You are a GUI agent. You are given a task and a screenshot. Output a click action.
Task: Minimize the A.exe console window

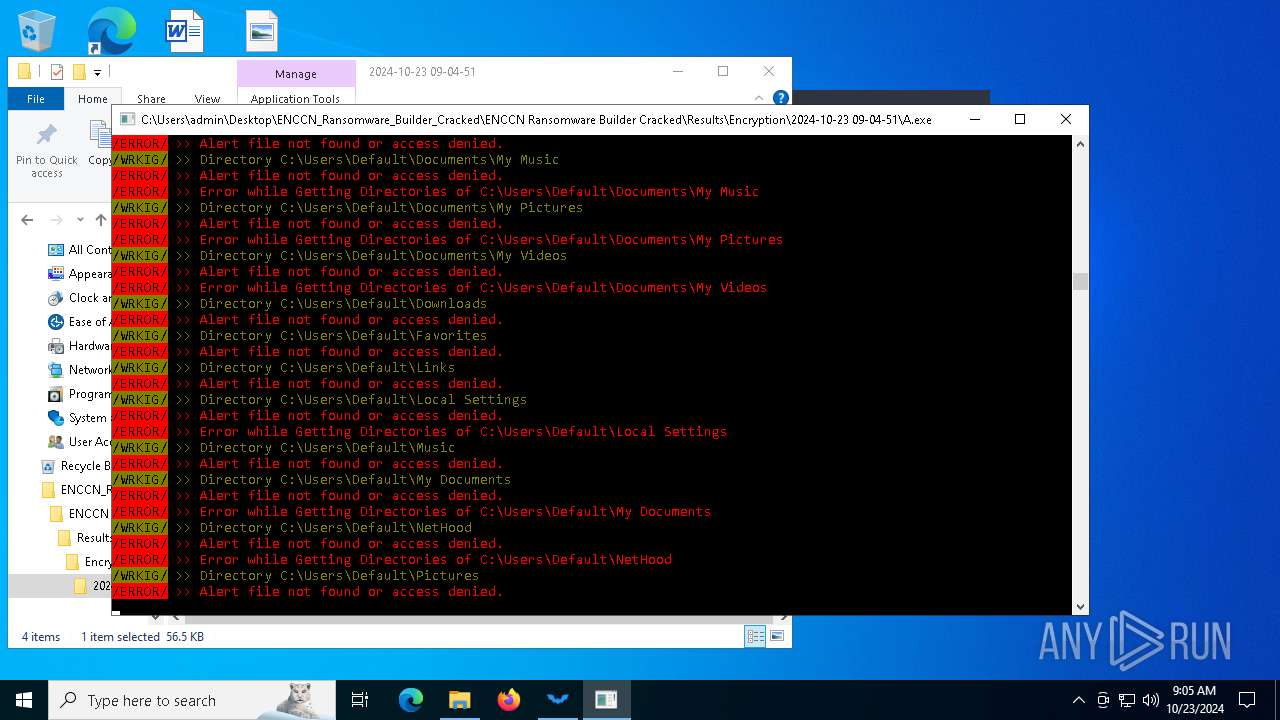(x=975, y=119)
